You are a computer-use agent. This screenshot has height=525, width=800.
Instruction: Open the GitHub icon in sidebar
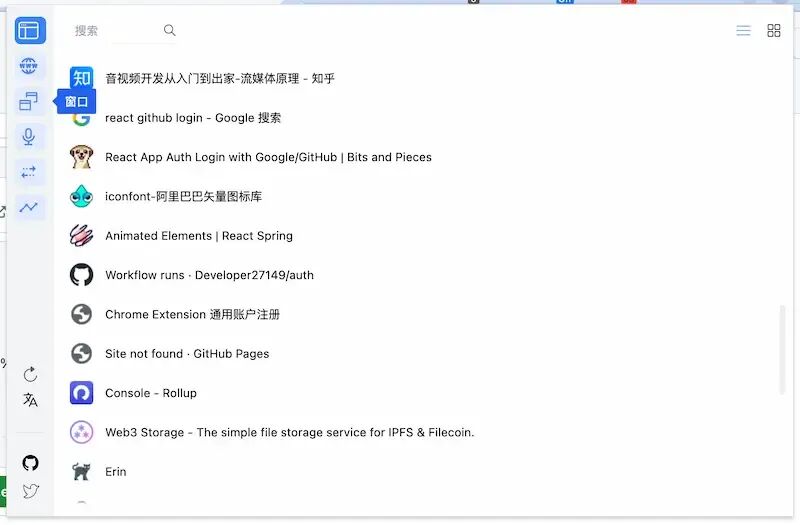[x=31, y=463]
